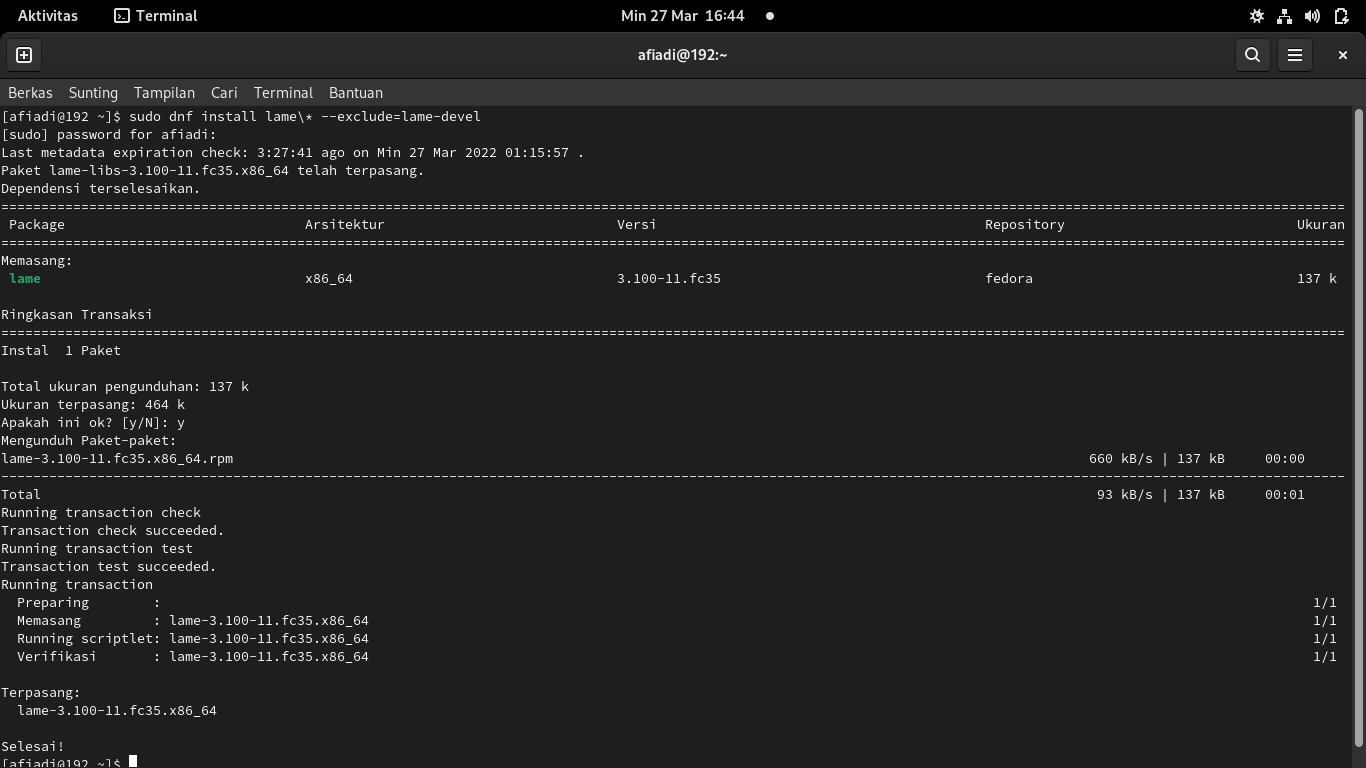Click the 'Paket lame-libs' telah terpasang line
This screenshot has height=768, width=1366.
(213, 170)
